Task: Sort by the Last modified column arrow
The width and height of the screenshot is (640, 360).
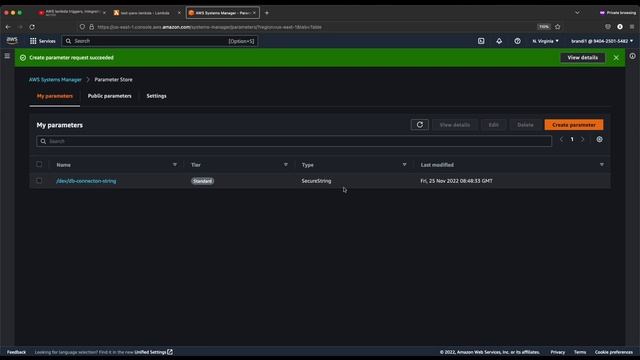Action: point(602,164)
